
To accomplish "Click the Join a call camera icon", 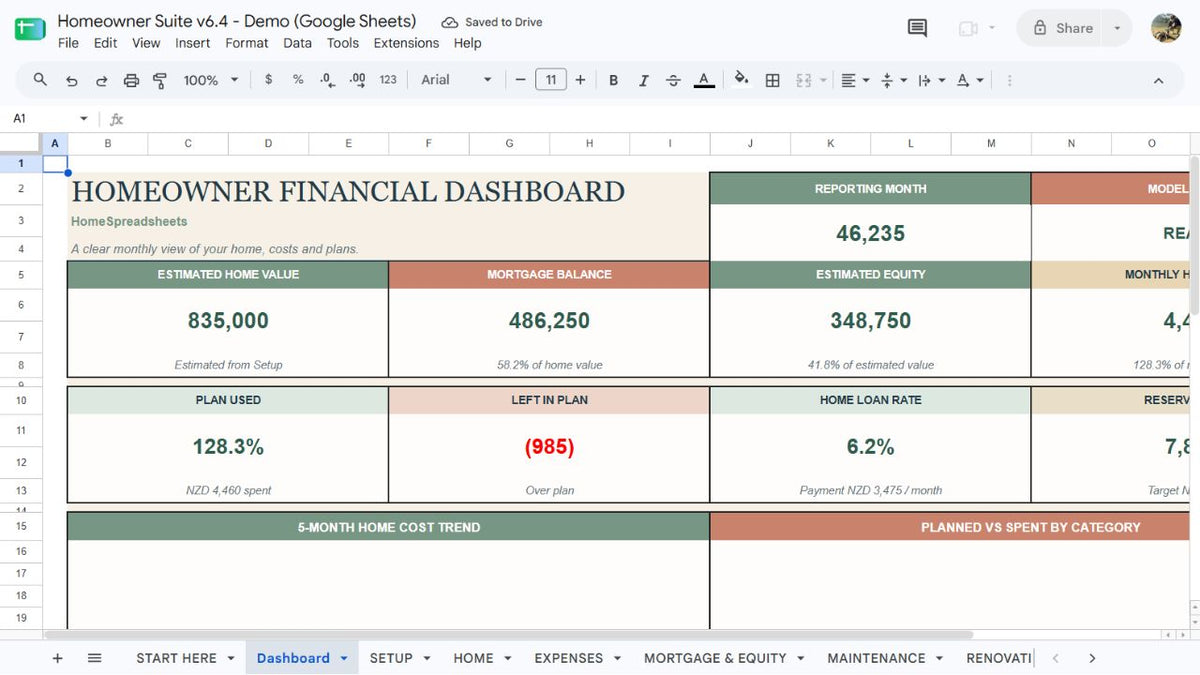I will [968, 28].
